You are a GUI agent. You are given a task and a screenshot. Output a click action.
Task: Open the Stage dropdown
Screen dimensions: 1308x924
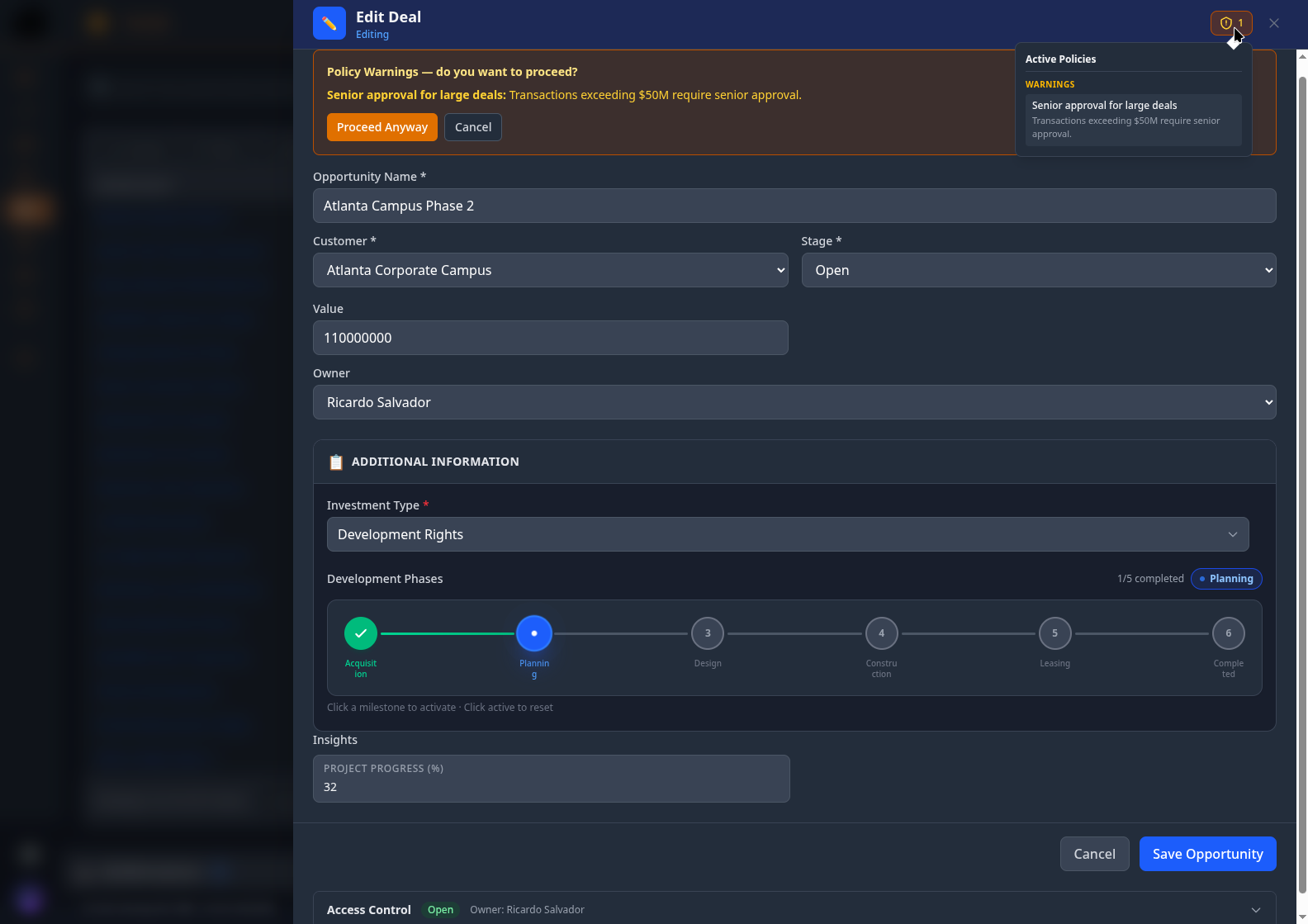1038,270
